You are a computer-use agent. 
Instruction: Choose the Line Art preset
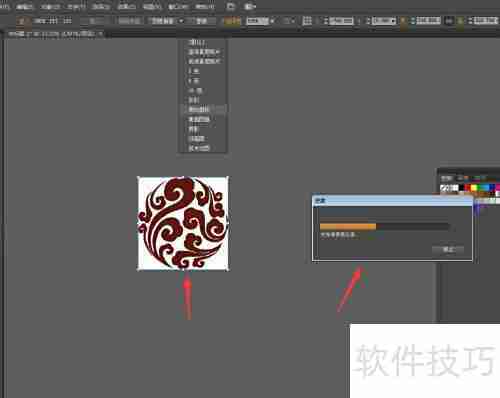[203, 138]
